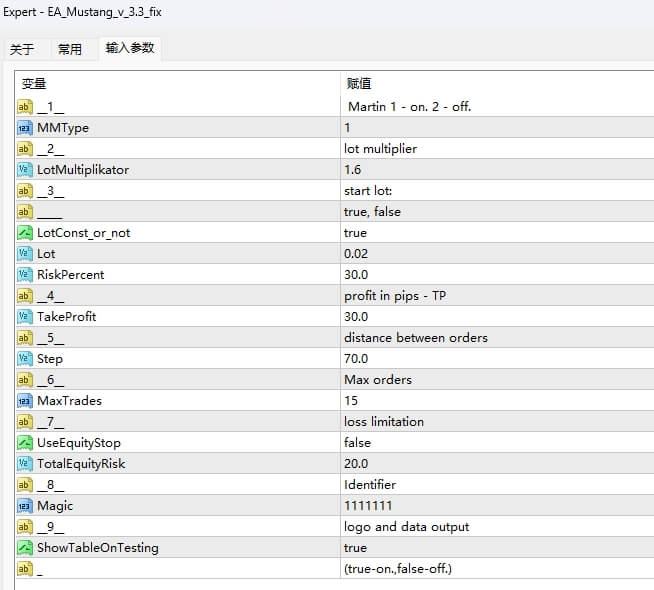
Task: Click the integer icon beside MMType
Action: pos(25,128)
